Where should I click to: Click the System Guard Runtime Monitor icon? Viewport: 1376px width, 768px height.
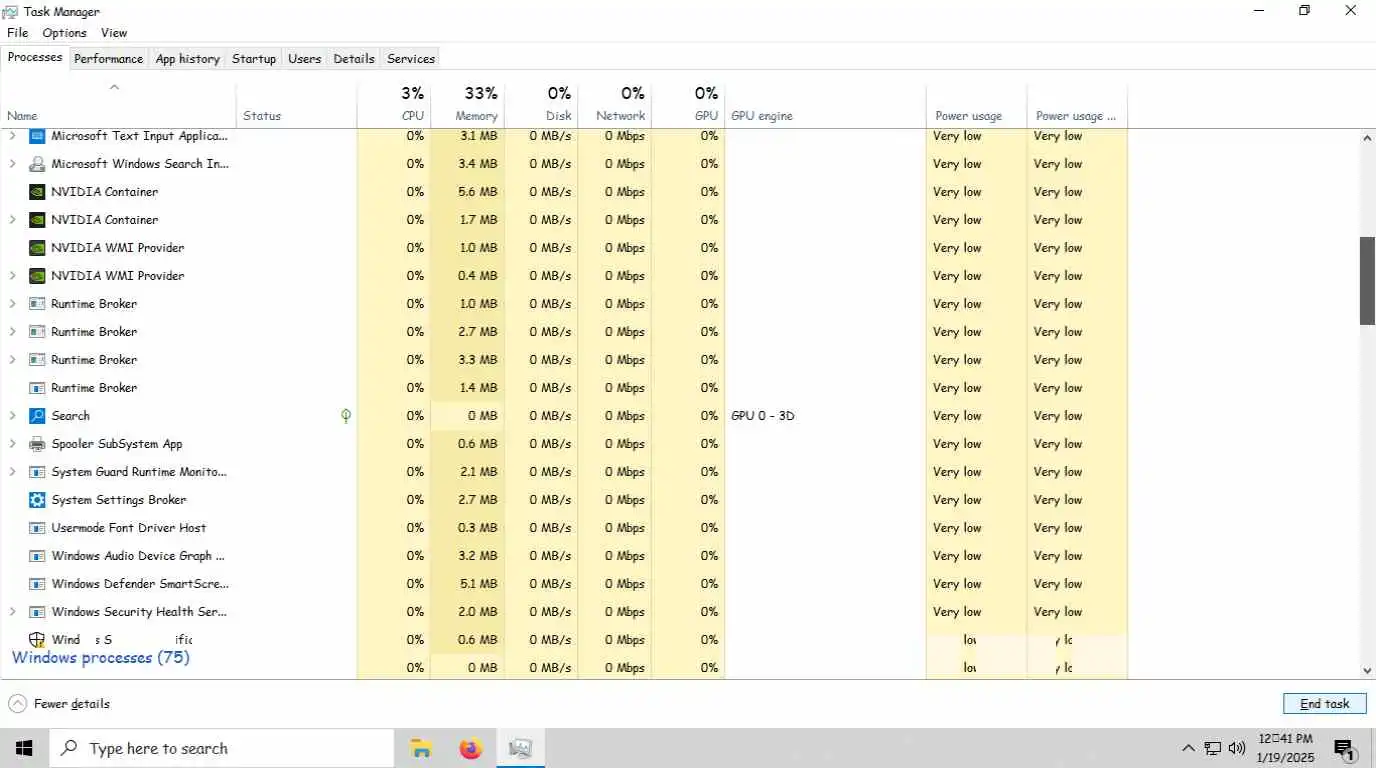[x=37, y=472]
